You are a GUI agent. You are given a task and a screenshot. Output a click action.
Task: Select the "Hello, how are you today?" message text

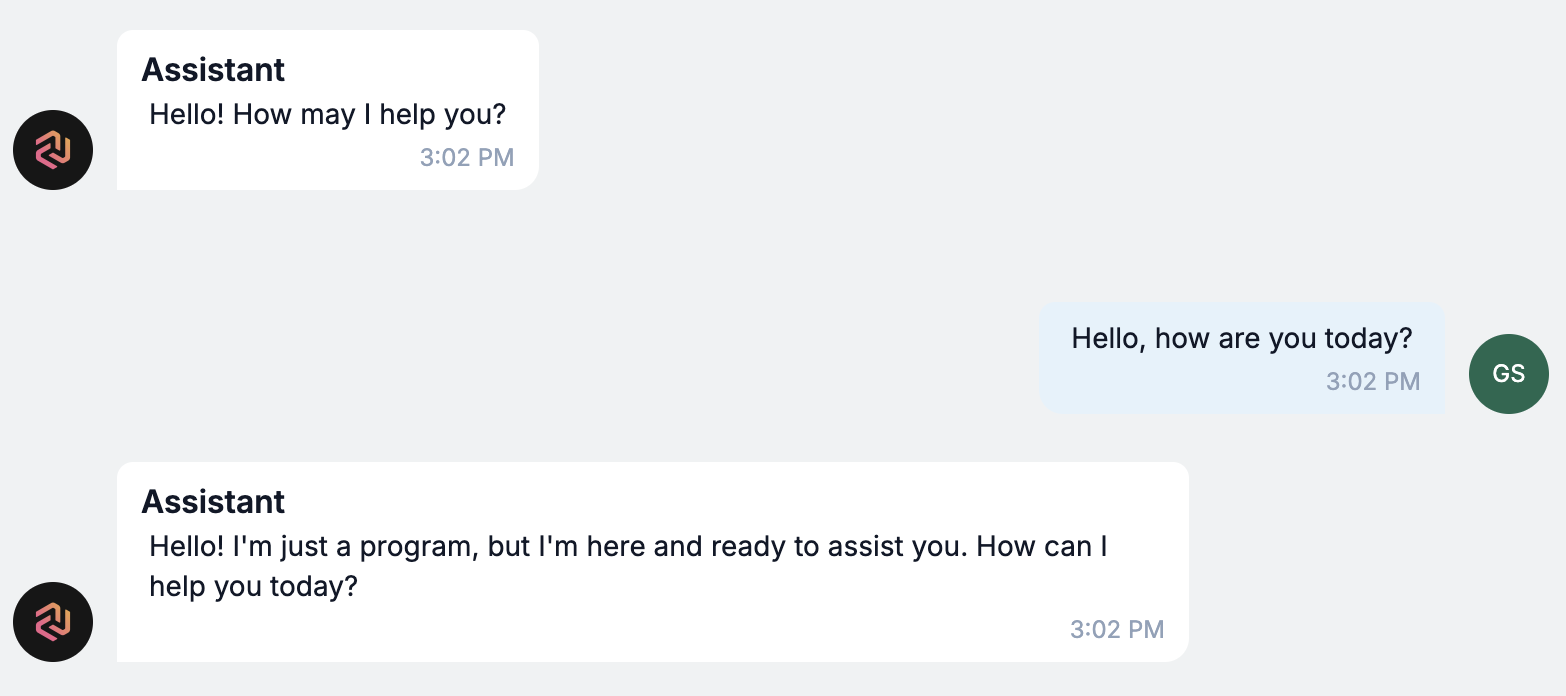pyautogui.click(x=1241, y=338)
